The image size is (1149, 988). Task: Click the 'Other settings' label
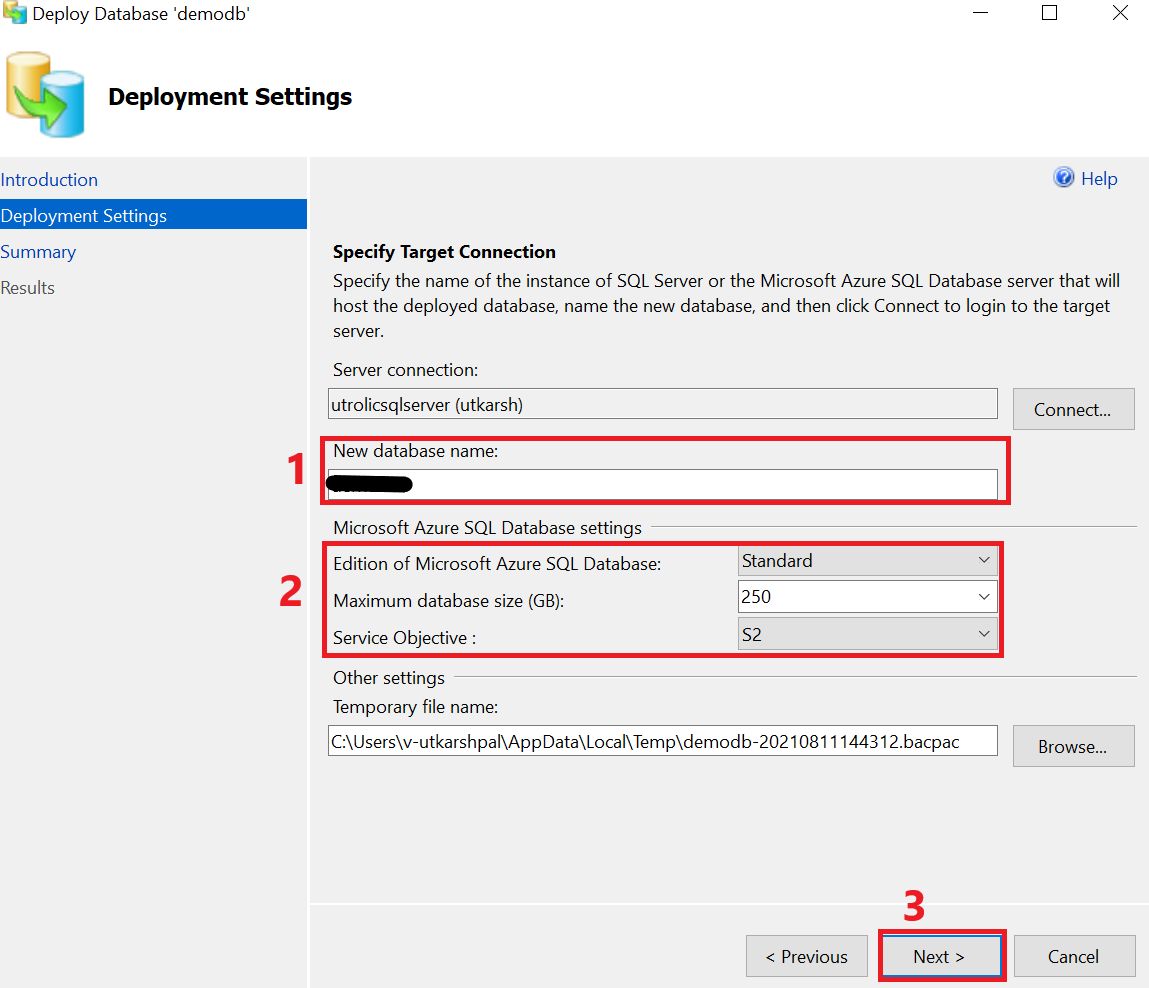tap(389, 677)
